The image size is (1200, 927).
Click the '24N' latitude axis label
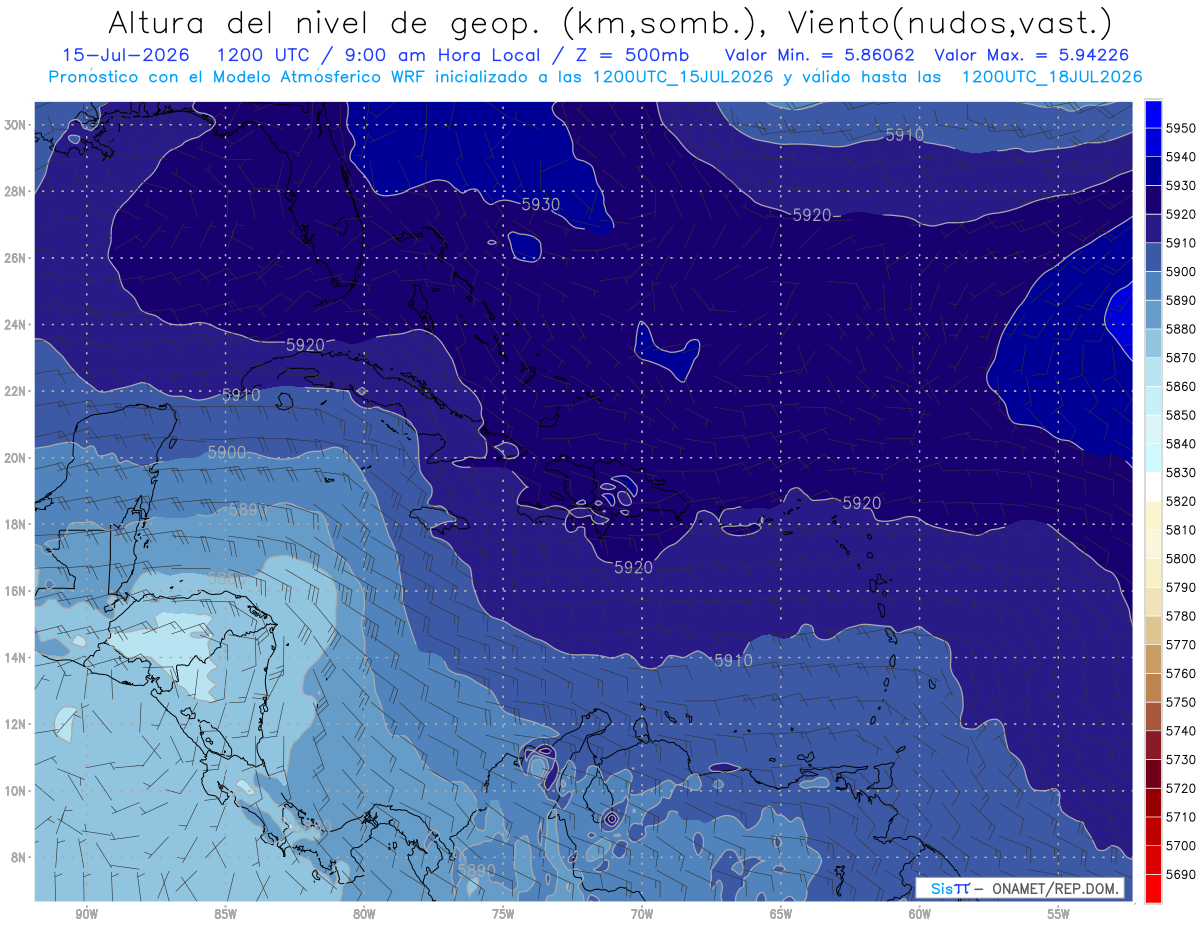(15, 324)
